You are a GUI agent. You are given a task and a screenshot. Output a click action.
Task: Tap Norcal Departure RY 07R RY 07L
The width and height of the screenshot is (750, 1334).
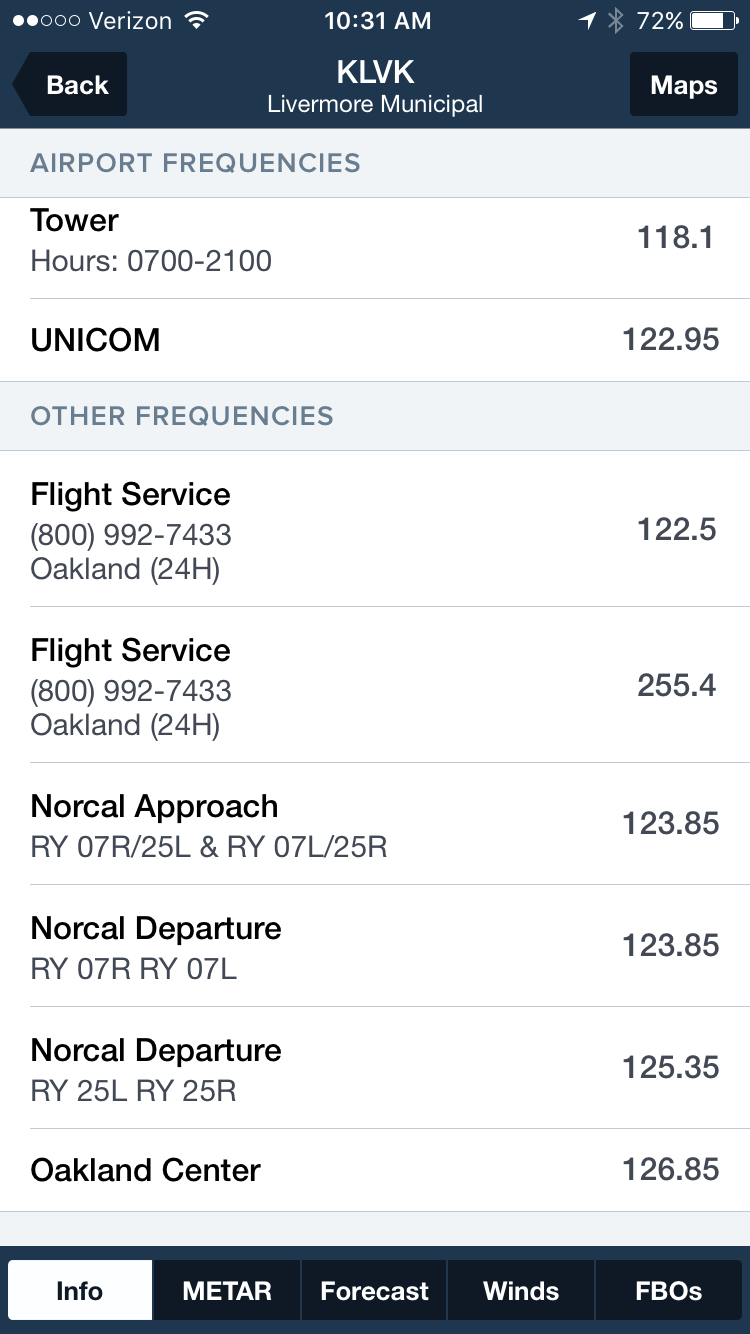[x=375, y=946]
